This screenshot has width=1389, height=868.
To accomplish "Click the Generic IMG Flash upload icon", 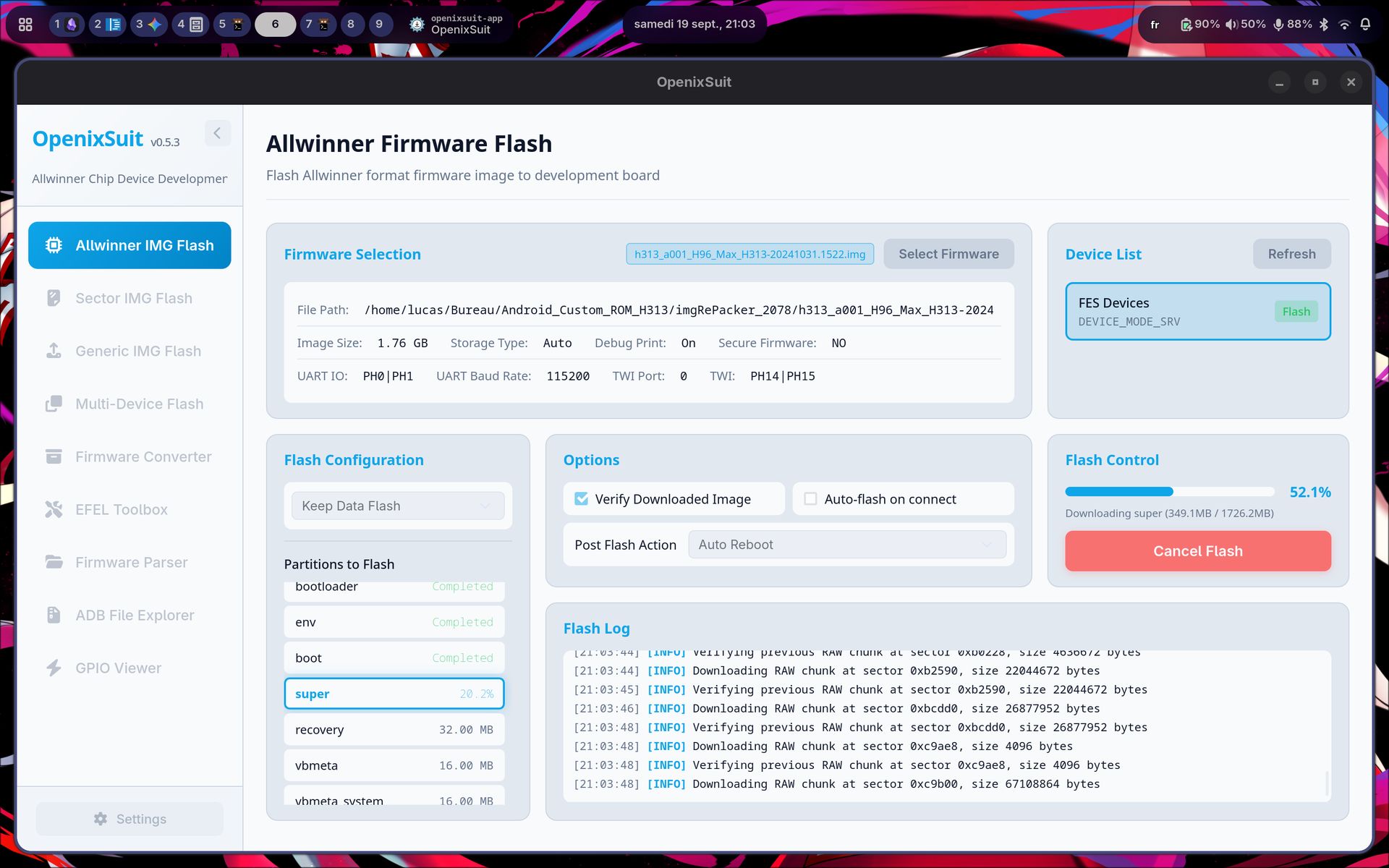I will [54, 351].
